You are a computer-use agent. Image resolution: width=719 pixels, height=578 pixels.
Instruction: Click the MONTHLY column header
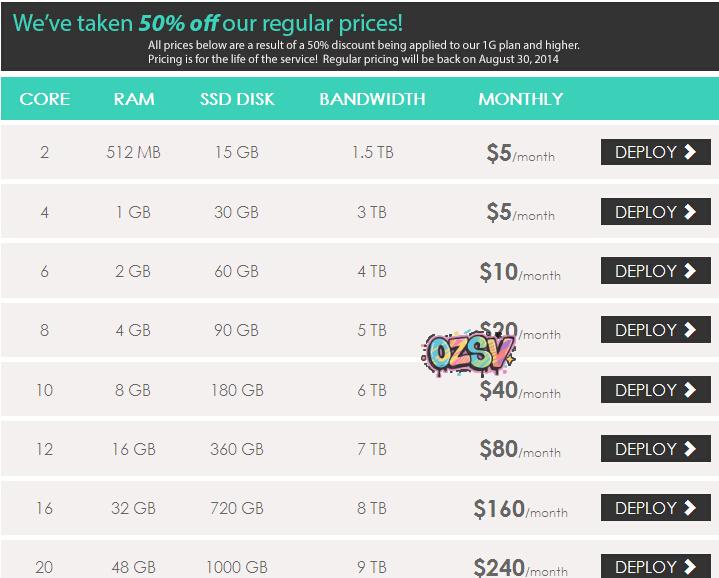(520, 99)
